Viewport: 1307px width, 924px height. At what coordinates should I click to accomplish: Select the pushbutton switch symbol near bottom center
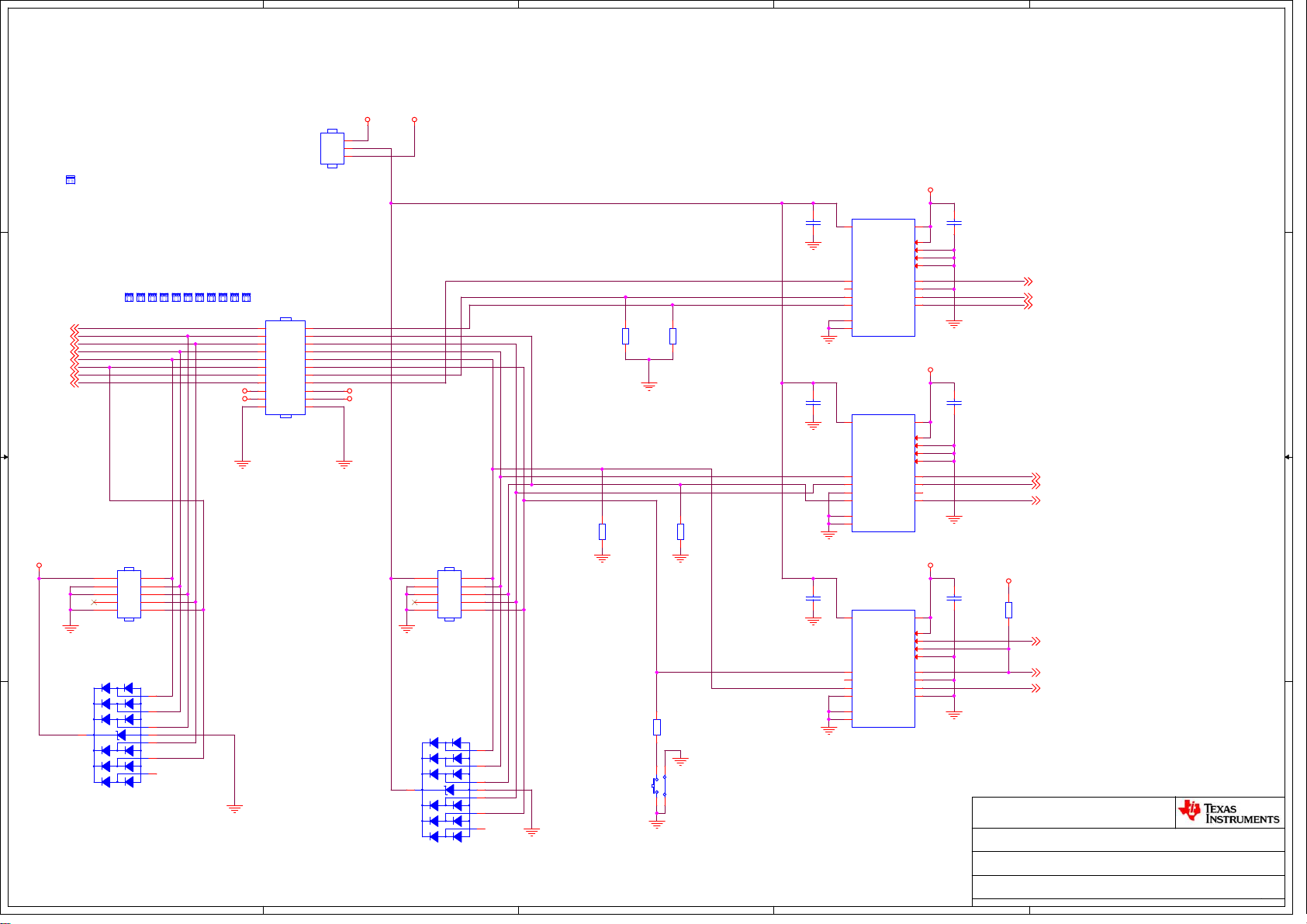pyautogui.click(x=659, y=785)
